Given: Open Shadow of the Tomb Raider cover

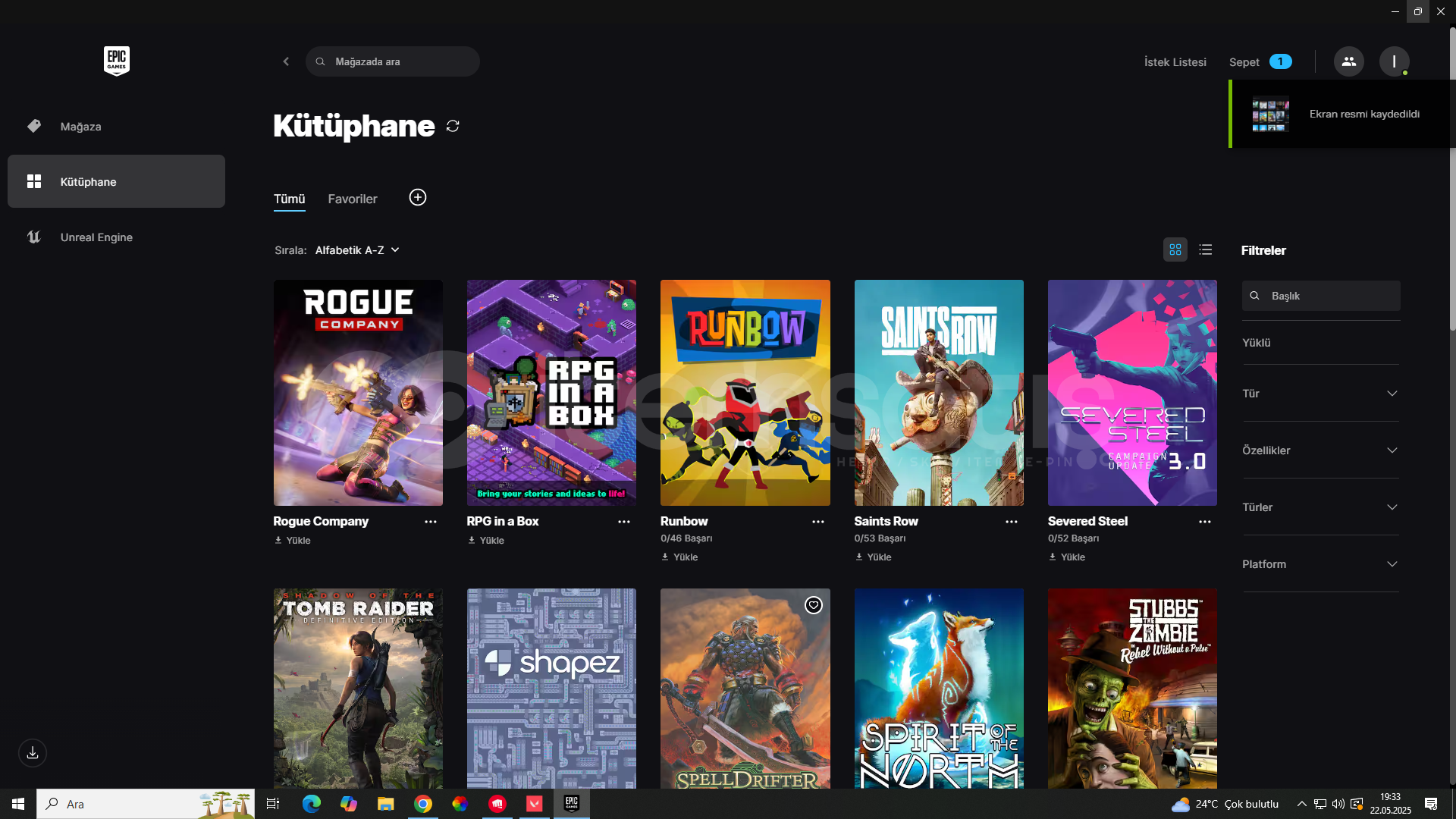Looking at the screenshot, I should coord(358,689).
